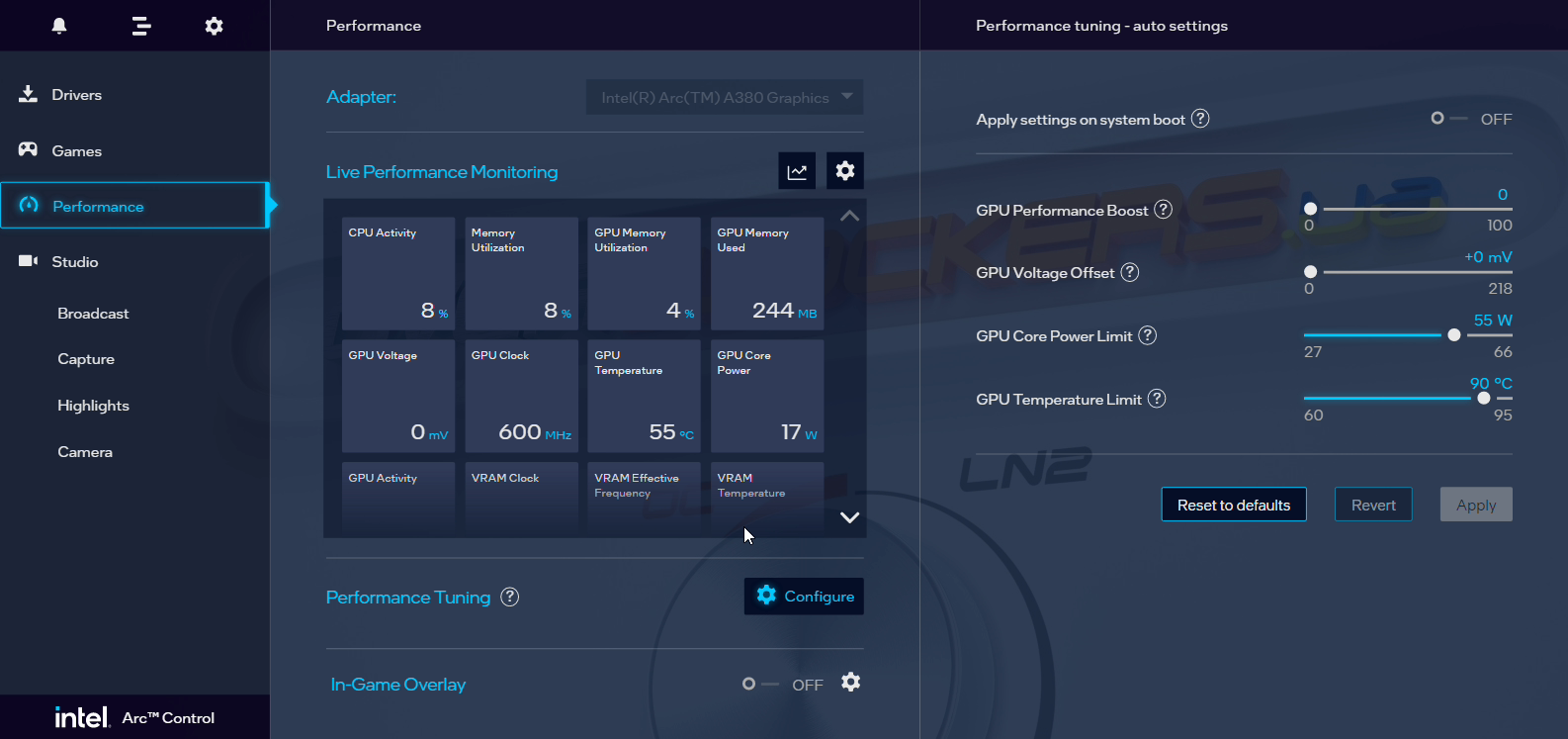This screenshot has height=739, width=1568.
Task: Click the Studio camera icon
Action: [x=28, y=261]
